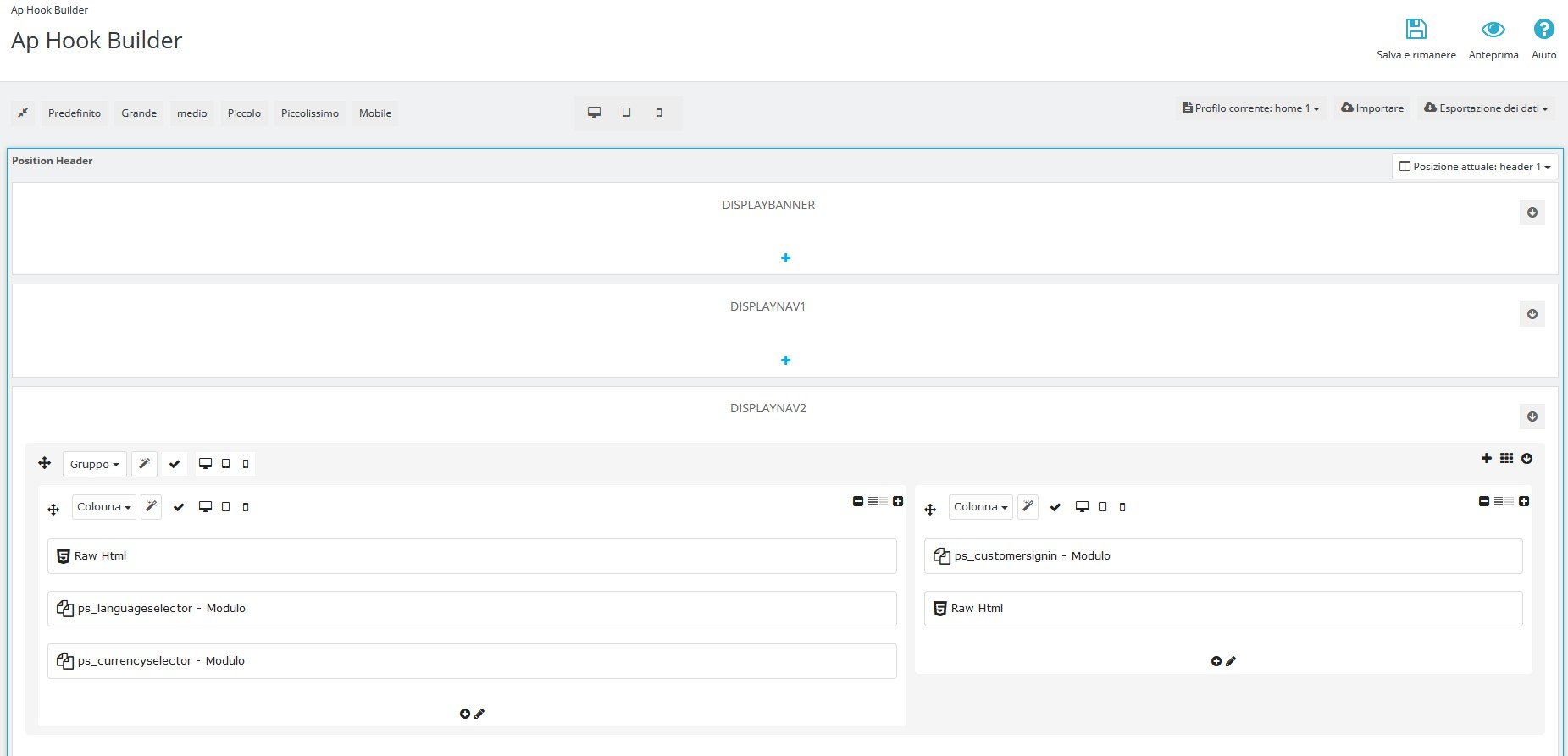This screenshot has height=756, width=1568.
Task: Select the Piccolo tab
Action: coord(244,113)
